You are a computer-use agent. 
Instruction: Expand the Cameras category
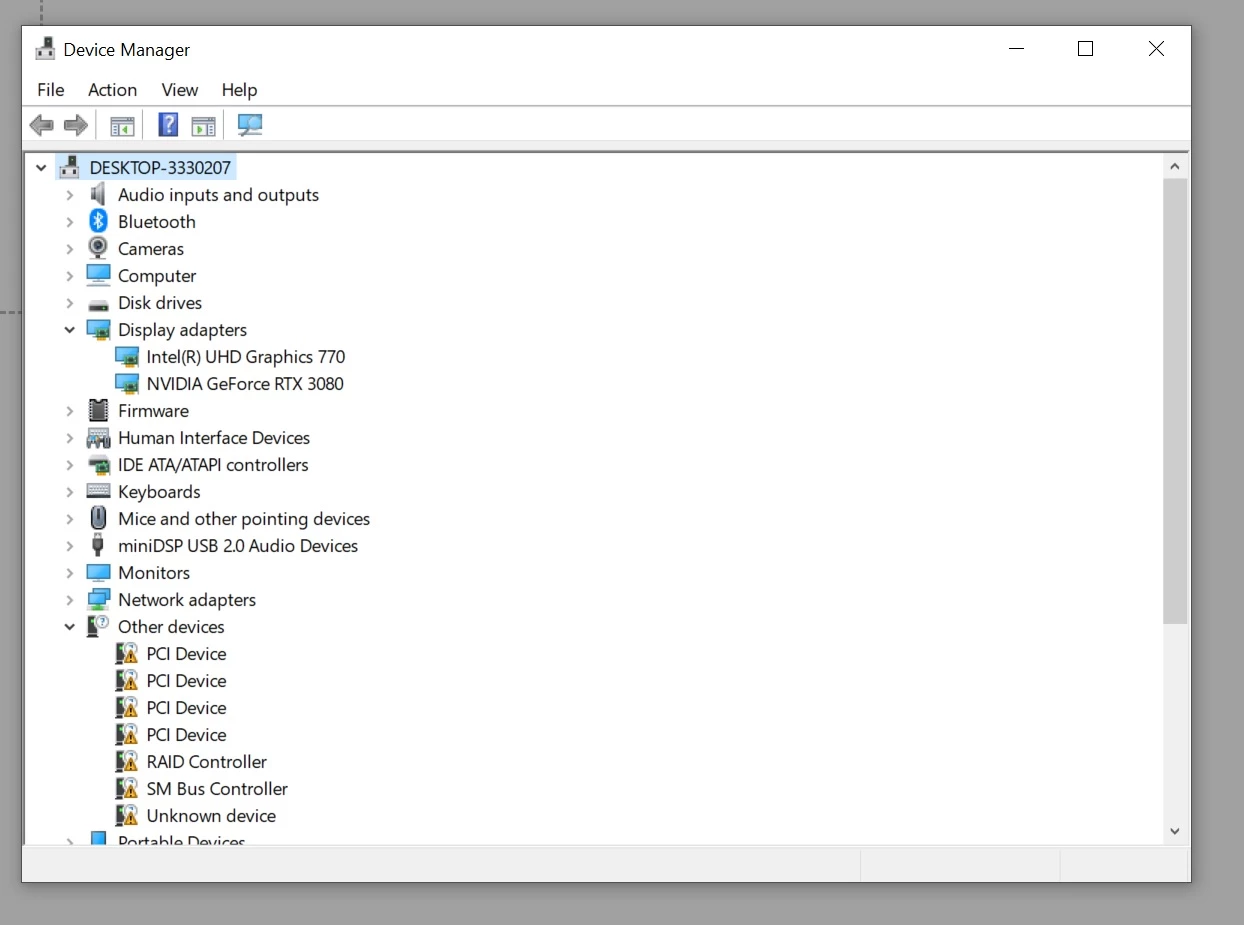(x=70, y=249)
